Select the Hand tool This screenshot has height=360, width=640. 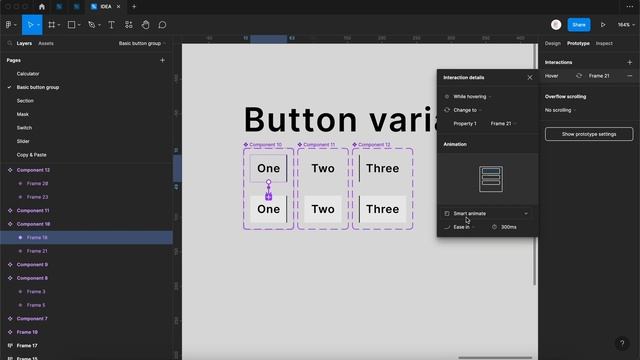tap(145, 25)
